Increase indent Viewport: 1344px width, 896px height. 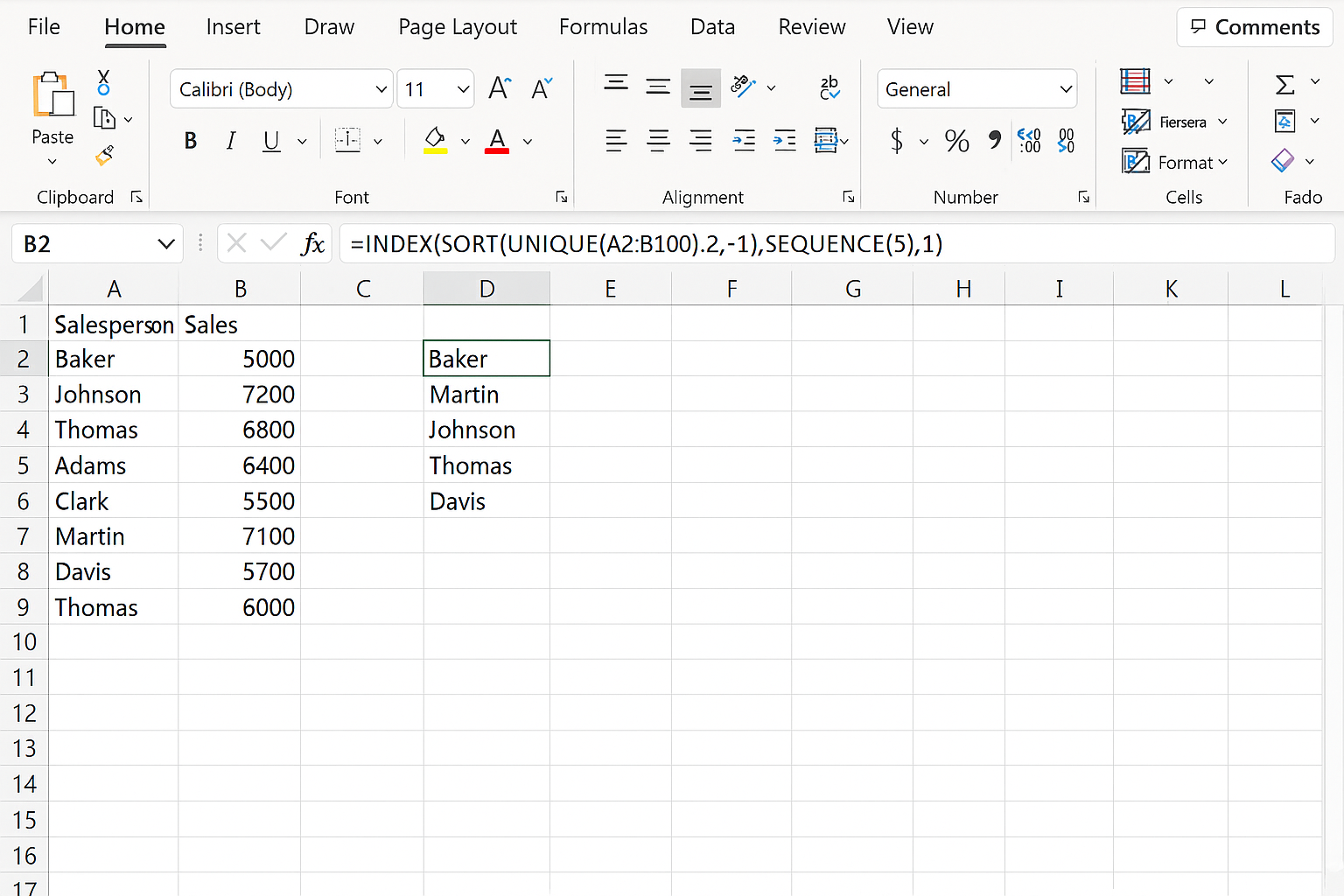(785, 140)
